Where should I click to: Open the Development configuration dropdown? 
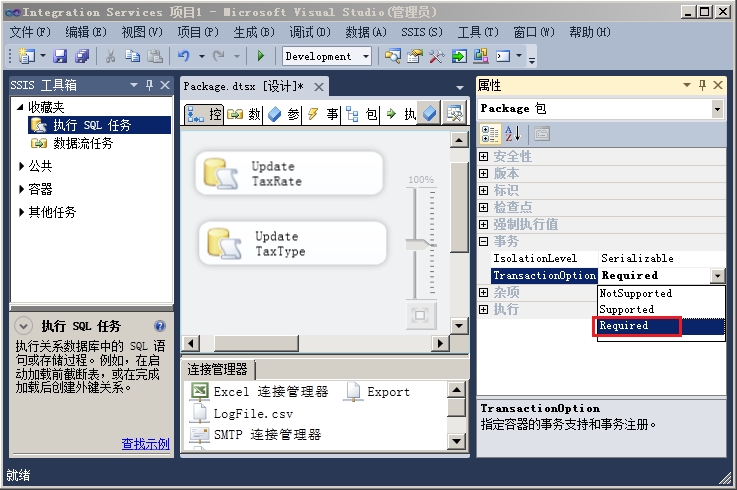tap(366, 56)
